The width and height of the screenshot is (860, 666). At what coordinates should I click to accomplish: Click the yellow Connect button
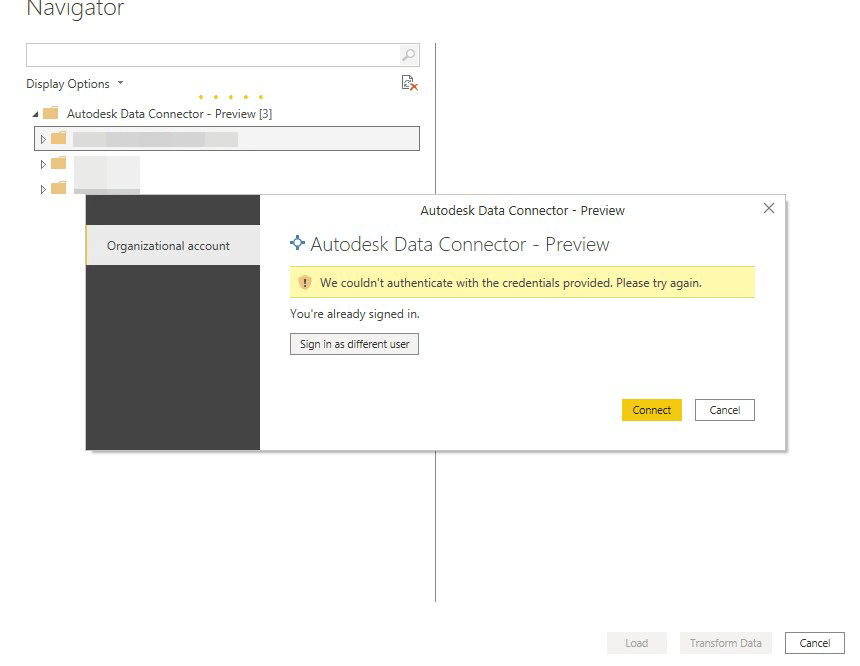click(x=652, y=410)
